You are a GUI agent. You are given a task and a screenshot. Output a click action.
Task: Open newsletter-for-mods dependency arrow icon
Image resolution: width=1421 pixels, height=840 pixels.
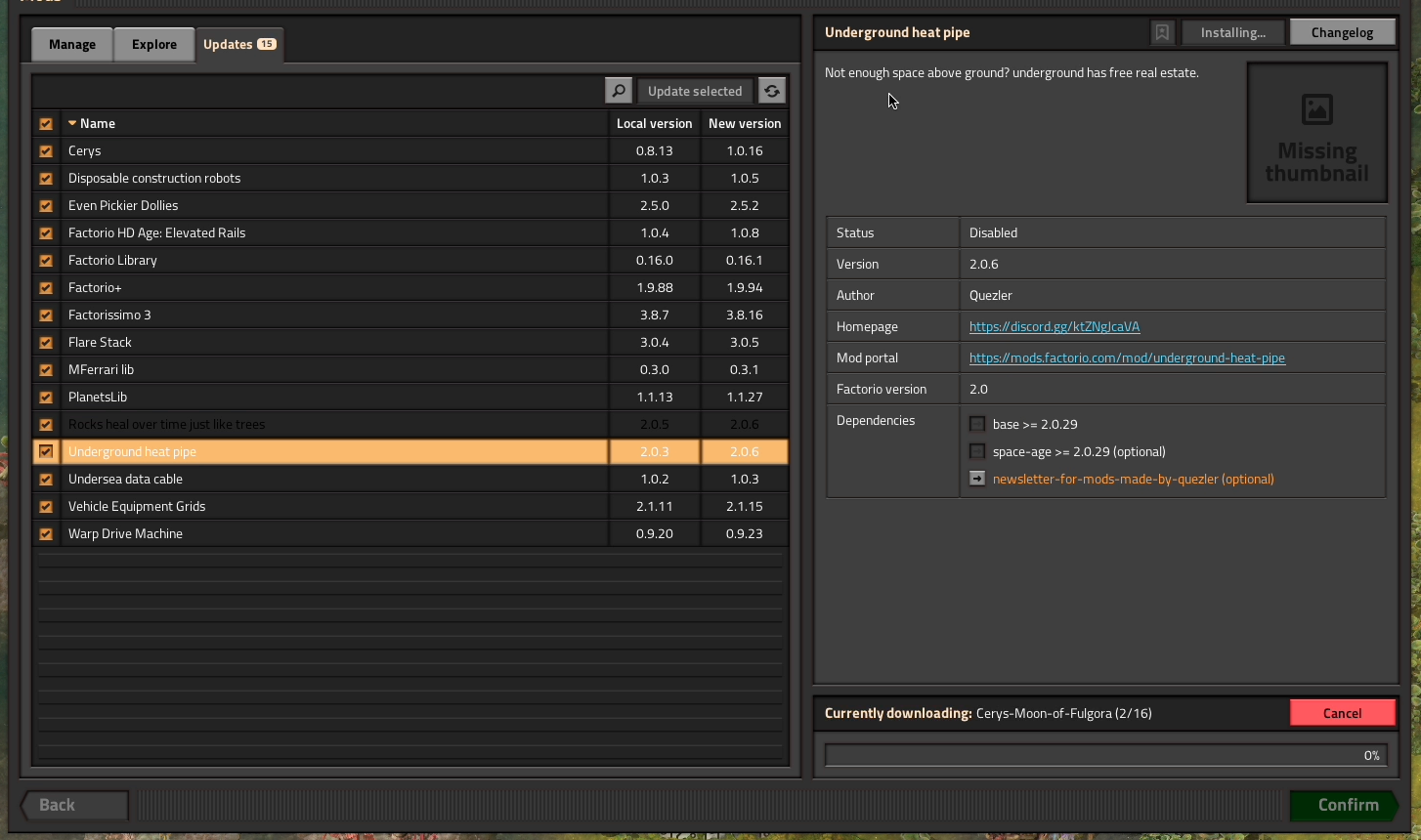[x=977, y=479]
